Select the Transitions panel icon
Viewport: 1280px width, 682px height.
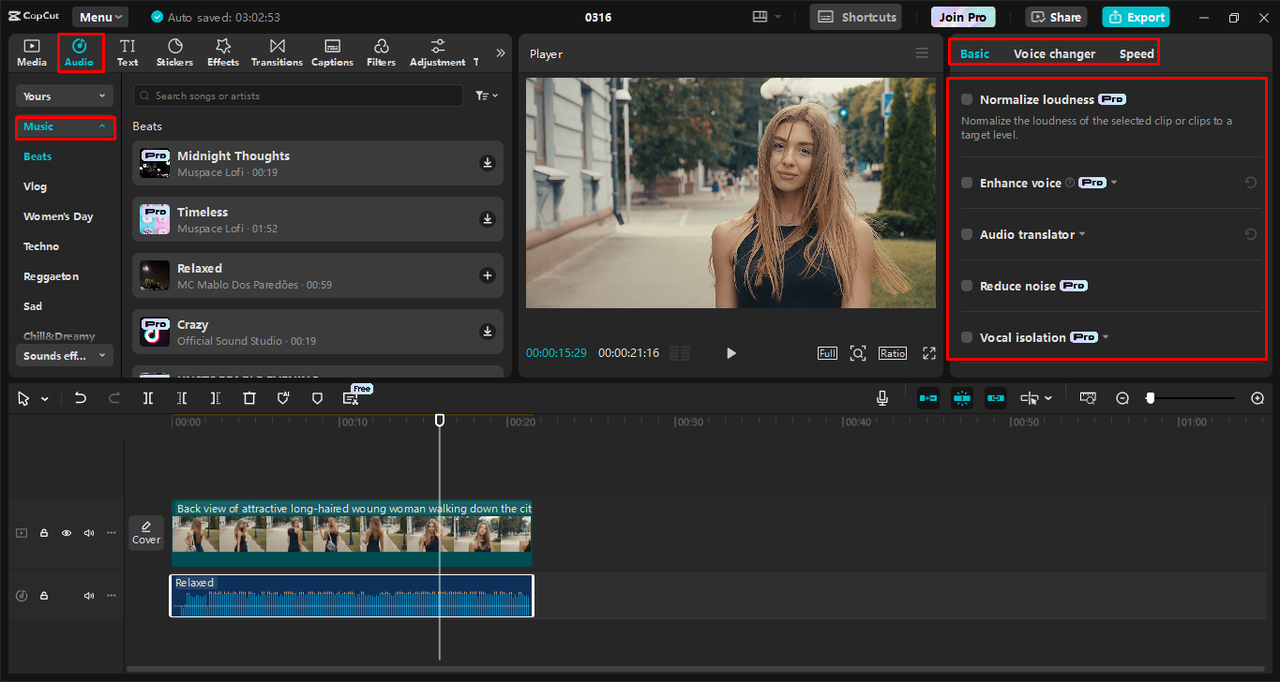pyautogui.click(x=276, y=52)
